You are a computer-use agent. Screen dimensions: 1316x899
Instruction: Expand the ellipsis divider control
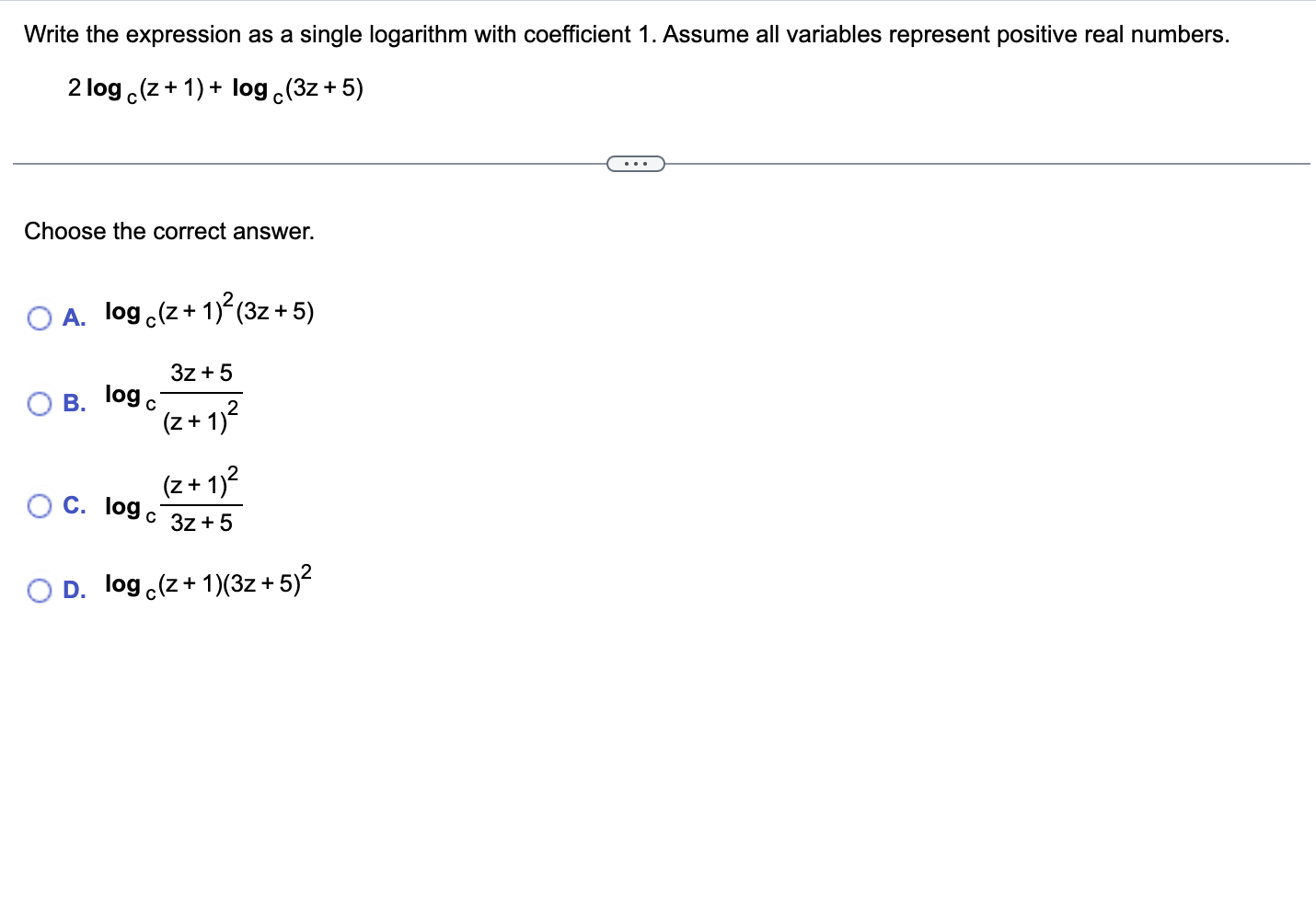click(x=636, y=163)
